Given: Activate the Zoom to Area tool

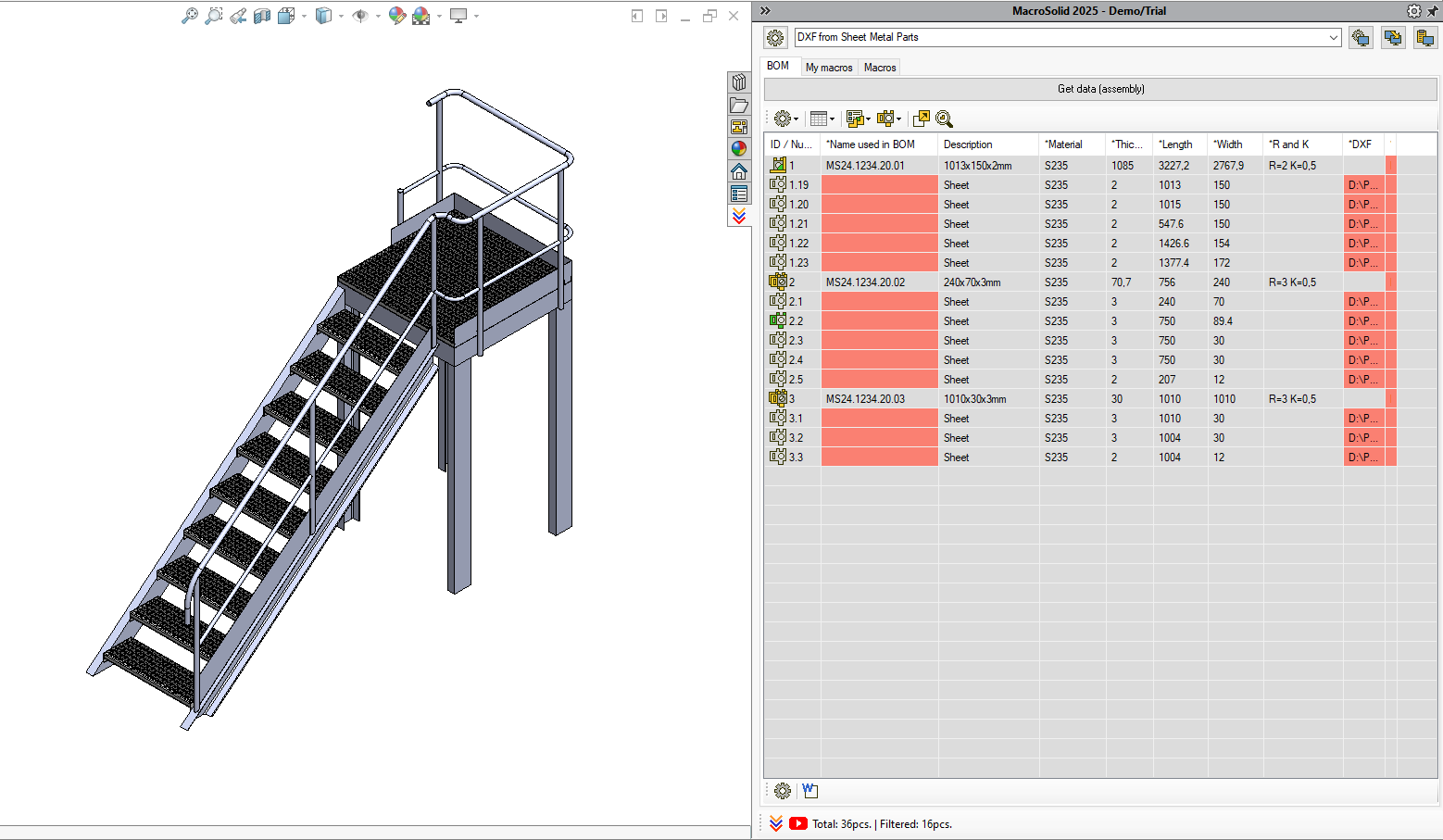Looking at the screenshot, I should [x=214, y=16].
